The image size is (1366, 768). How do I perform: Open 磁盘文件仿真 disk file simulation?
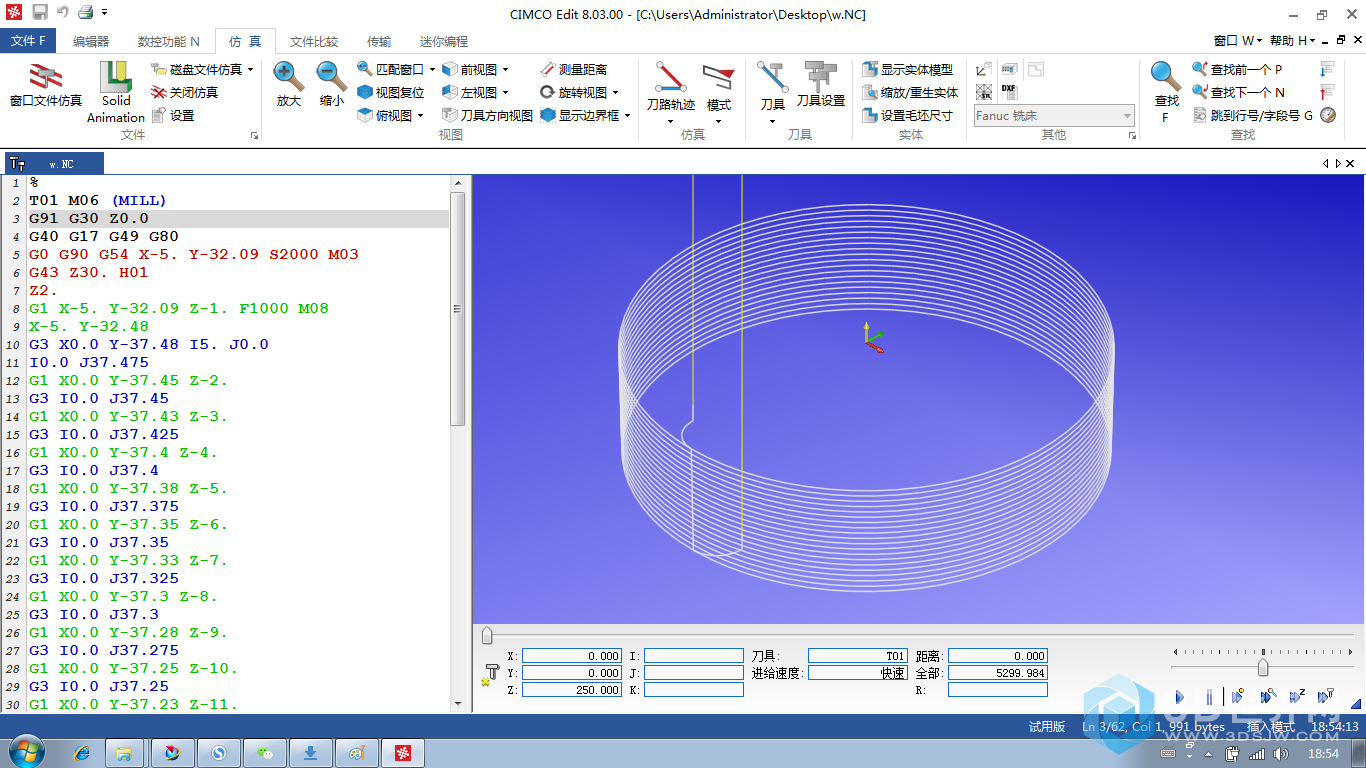coord(197,69)
